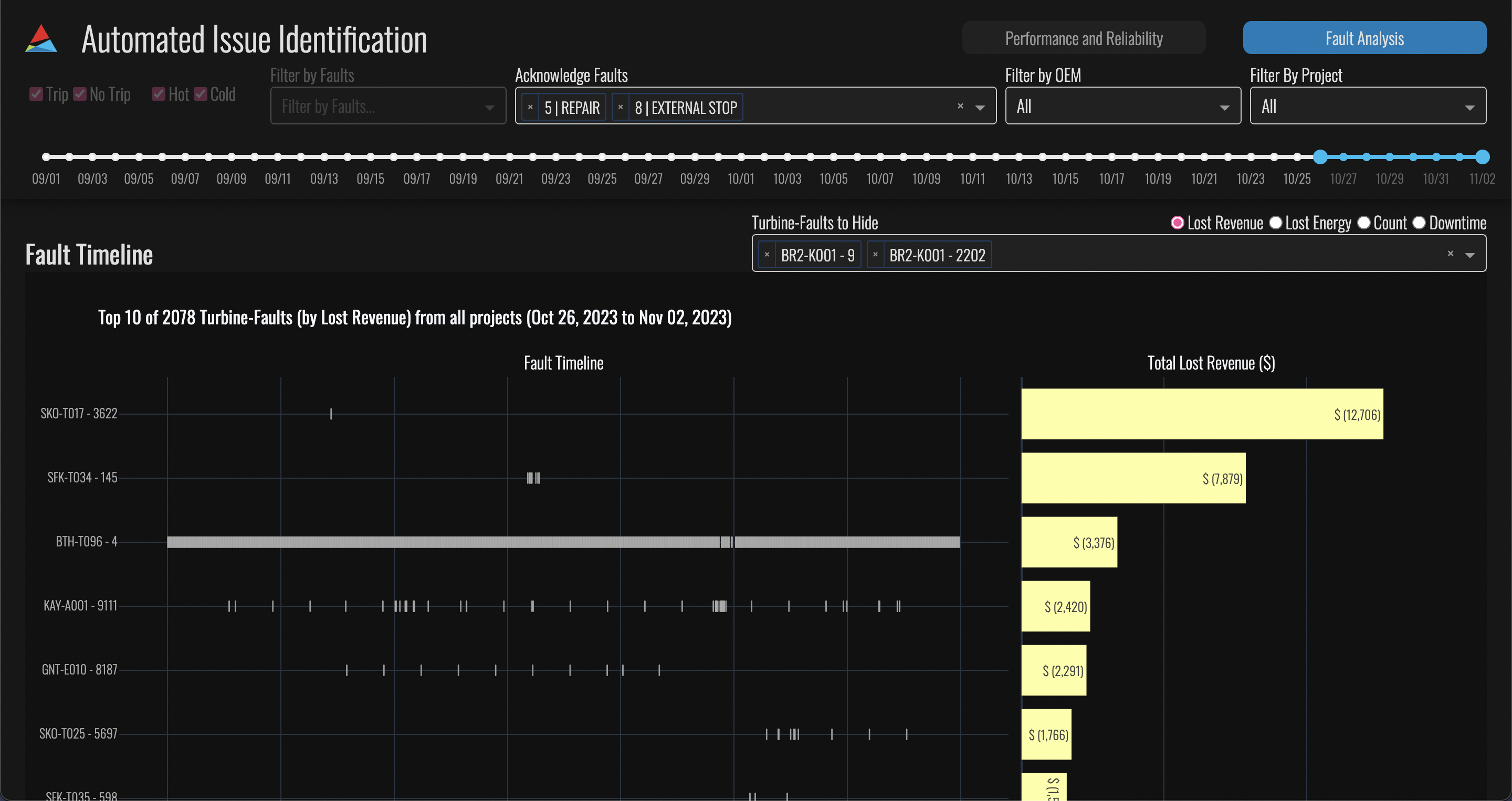Clear all Turbine-Faults to Hide entries
This screenshot has width=1512, height=801.
coord(1451,254)
